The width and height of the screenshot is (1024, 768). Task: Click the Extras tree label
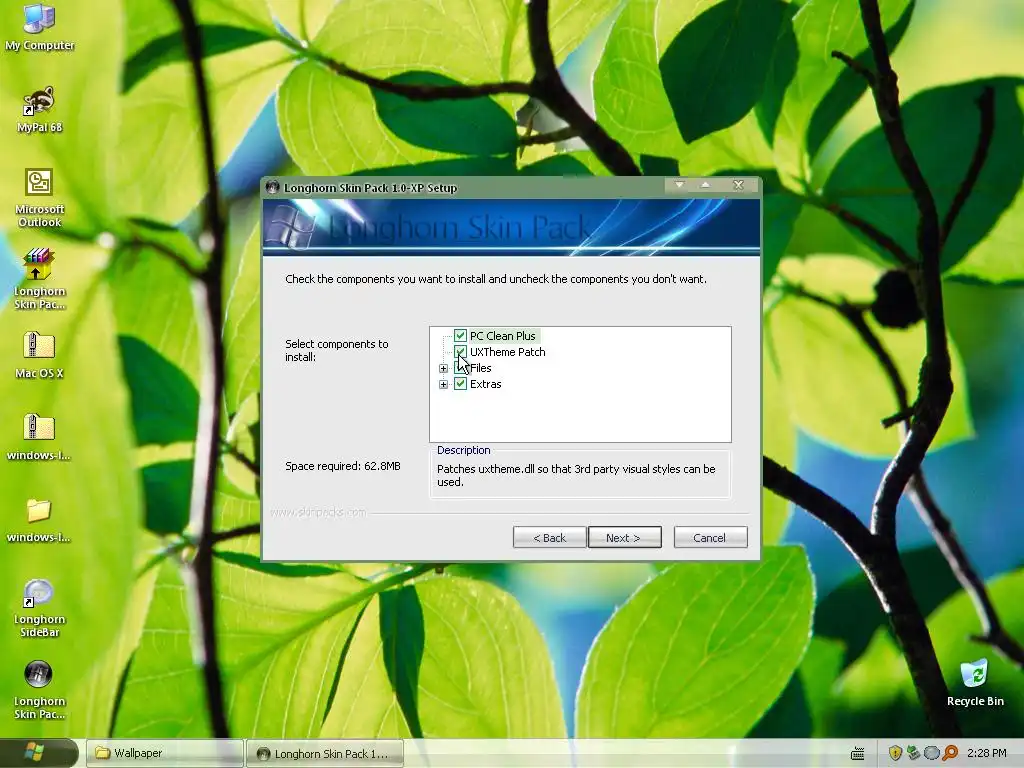click(486, 384)
